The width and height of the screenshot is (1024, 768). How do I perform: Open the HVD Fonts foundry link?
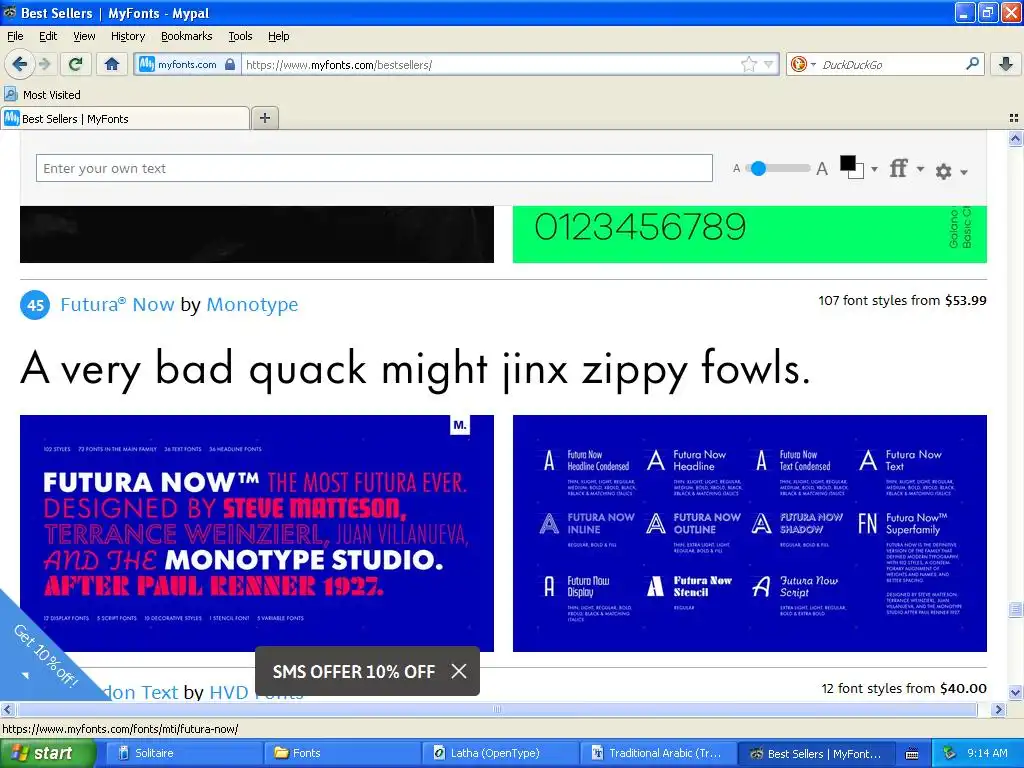click(x=256, y=692)
